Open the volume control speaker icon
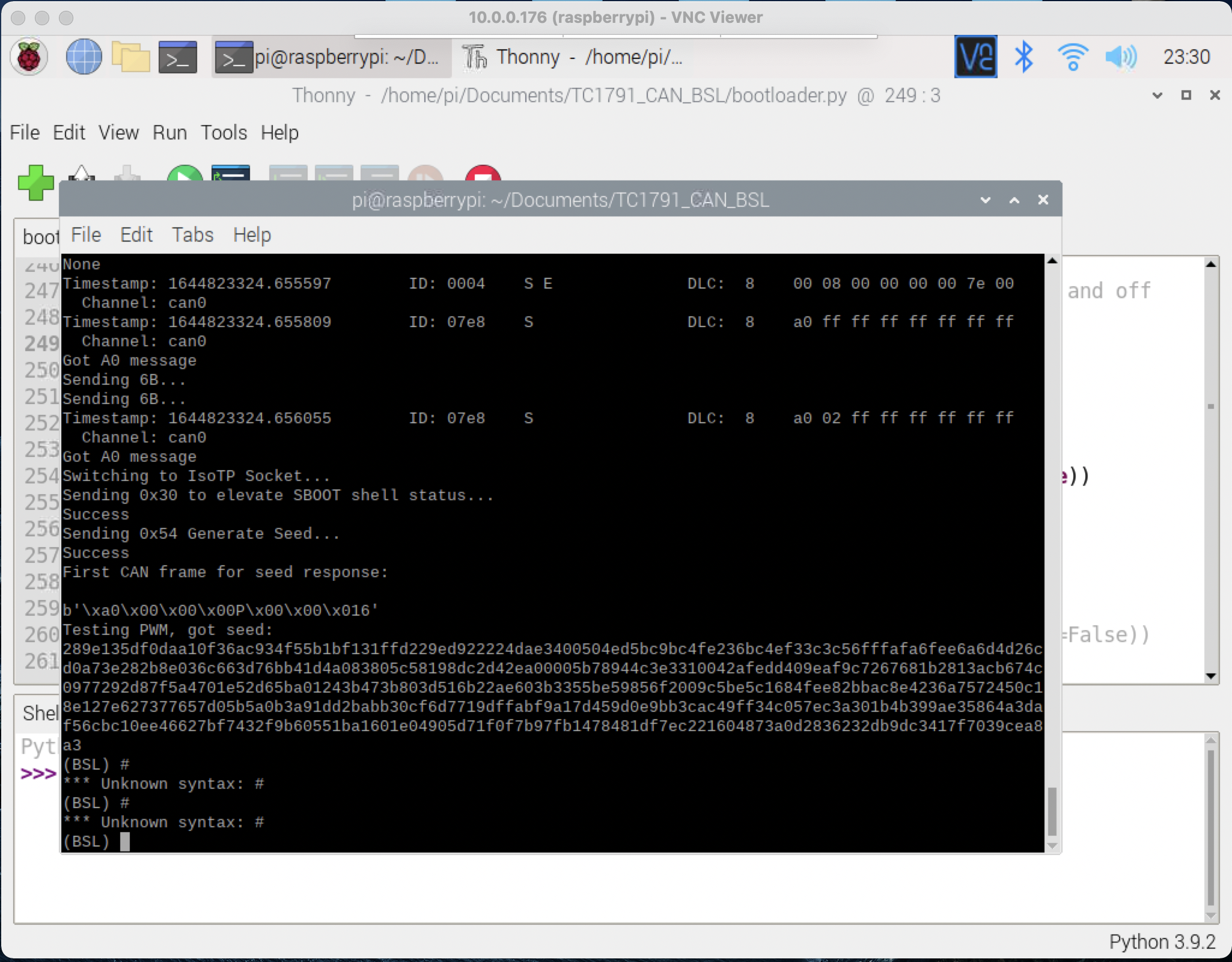1232x962 pixels. (x=1121, y=57)
